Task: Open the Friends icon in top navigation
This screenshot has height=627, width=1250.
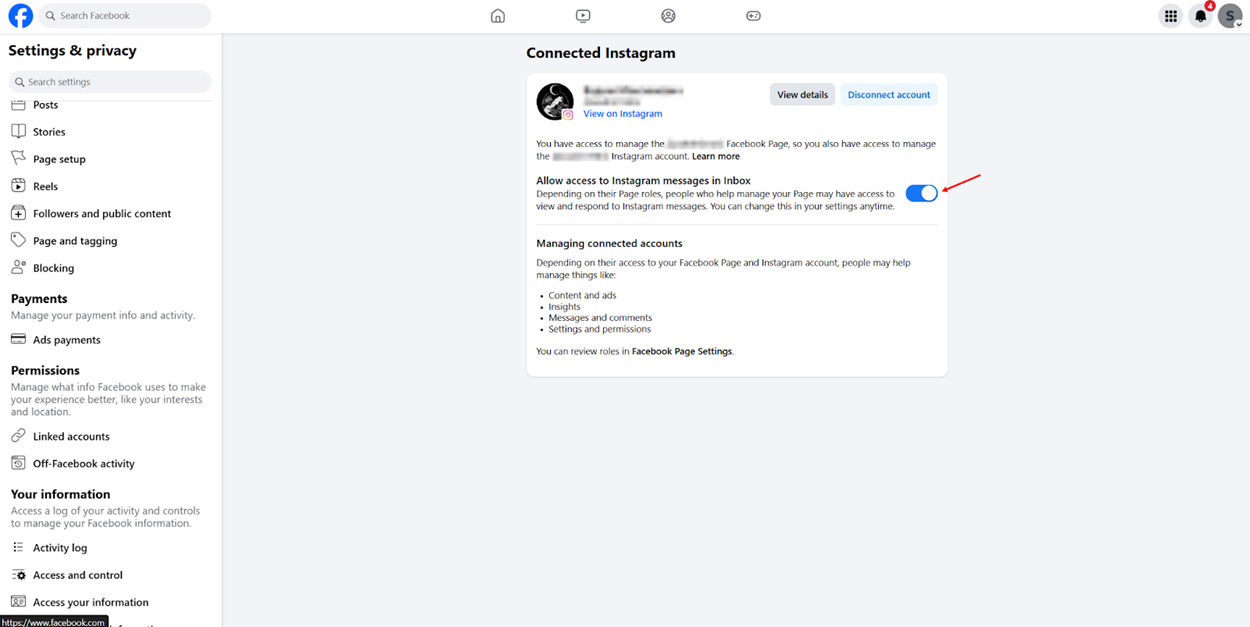Action: point(668,15)
